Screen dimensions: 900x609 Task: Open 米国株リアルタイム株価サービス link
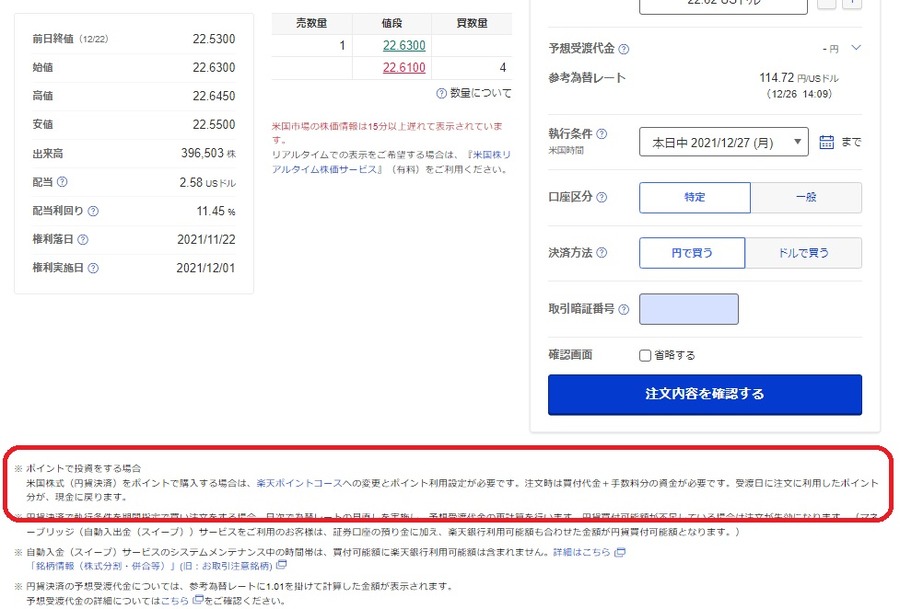click(x=391, y=162)
